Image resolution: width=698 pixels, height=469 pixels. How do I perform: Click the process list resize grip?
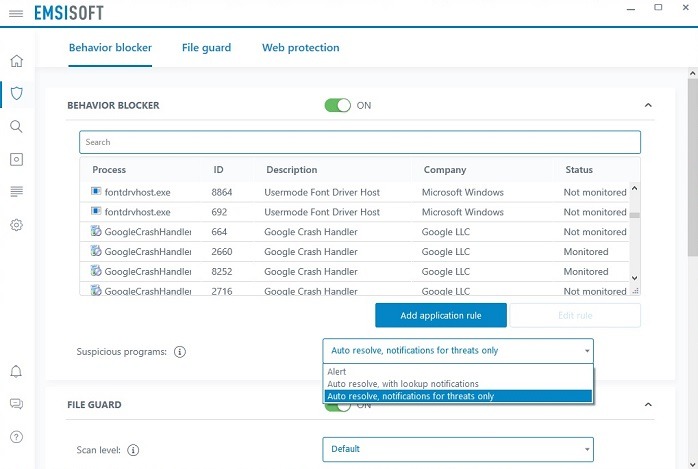point(636,291)
